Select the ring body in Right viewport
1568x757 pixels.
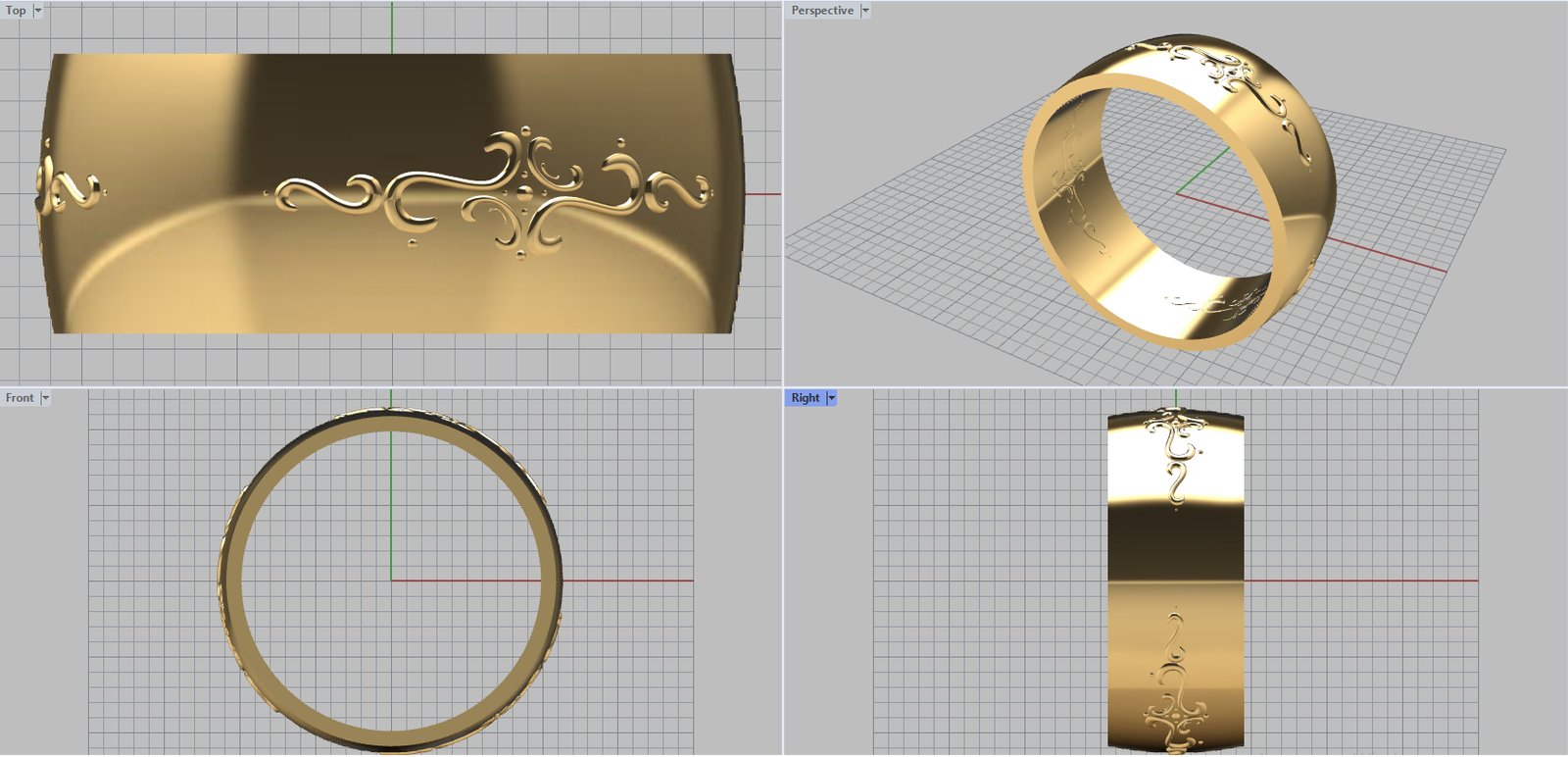[x=1176, y=549]
